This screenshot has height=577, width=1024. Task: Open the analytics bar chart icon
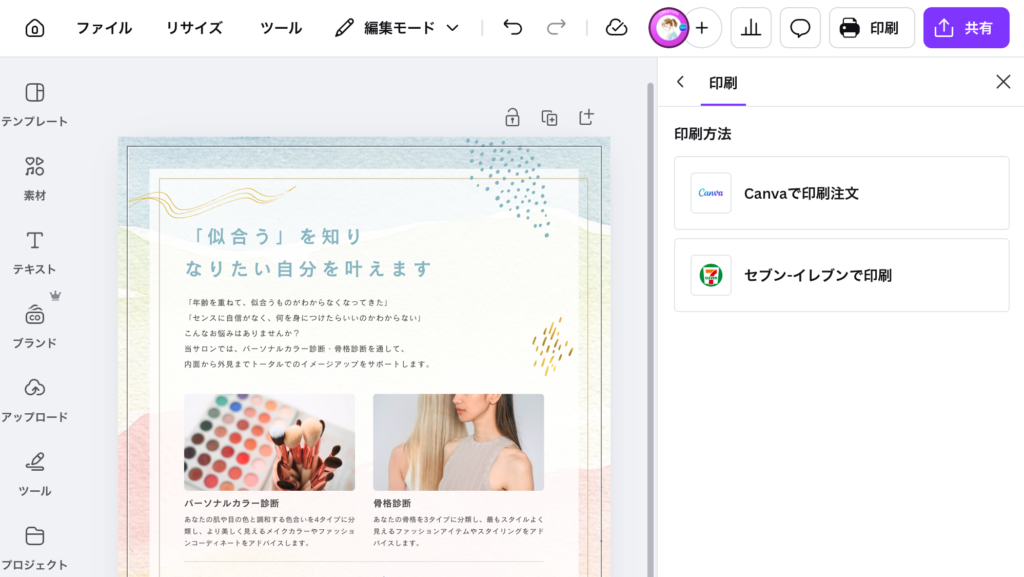(750, 28)
